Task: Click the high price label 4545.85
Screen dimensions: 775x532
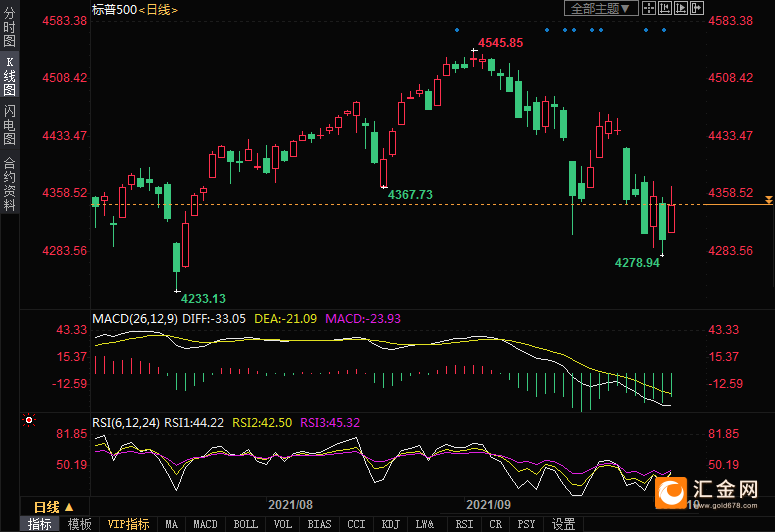Action: click(500, 43)
